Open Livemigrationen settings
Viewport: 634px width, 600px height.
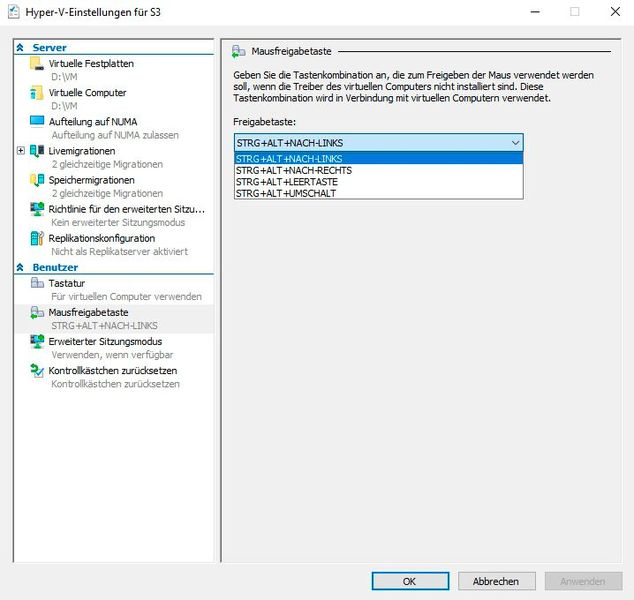[x=82, y=151]
